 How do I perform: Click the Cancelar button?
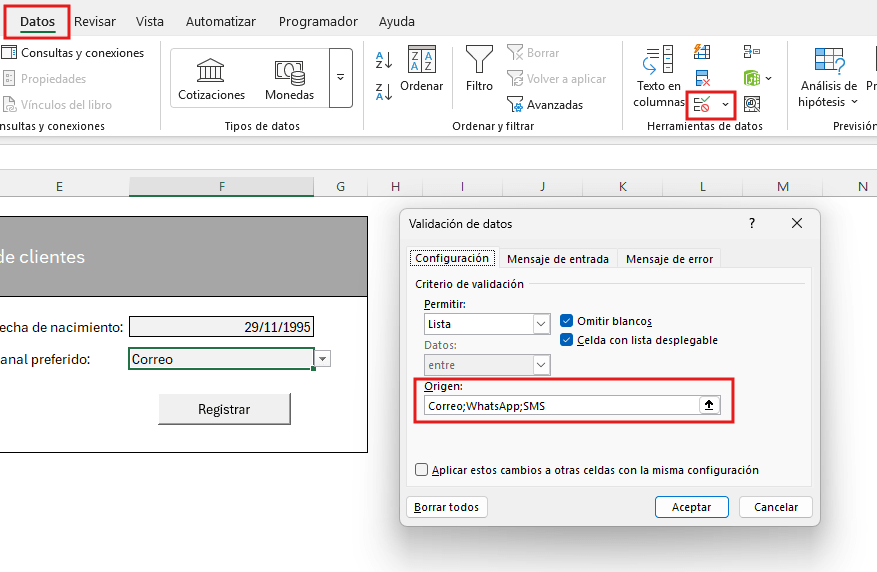tap(776, 507)
